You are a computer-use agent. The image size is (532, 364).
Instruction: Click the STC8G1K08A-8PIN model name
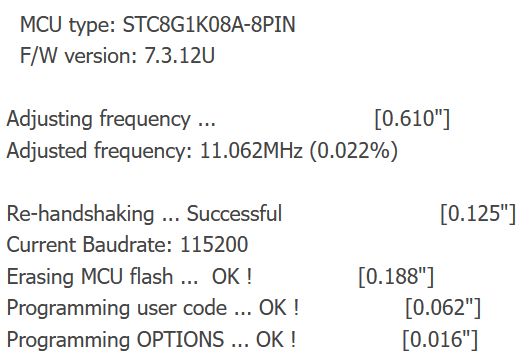[x=209, y=25]
